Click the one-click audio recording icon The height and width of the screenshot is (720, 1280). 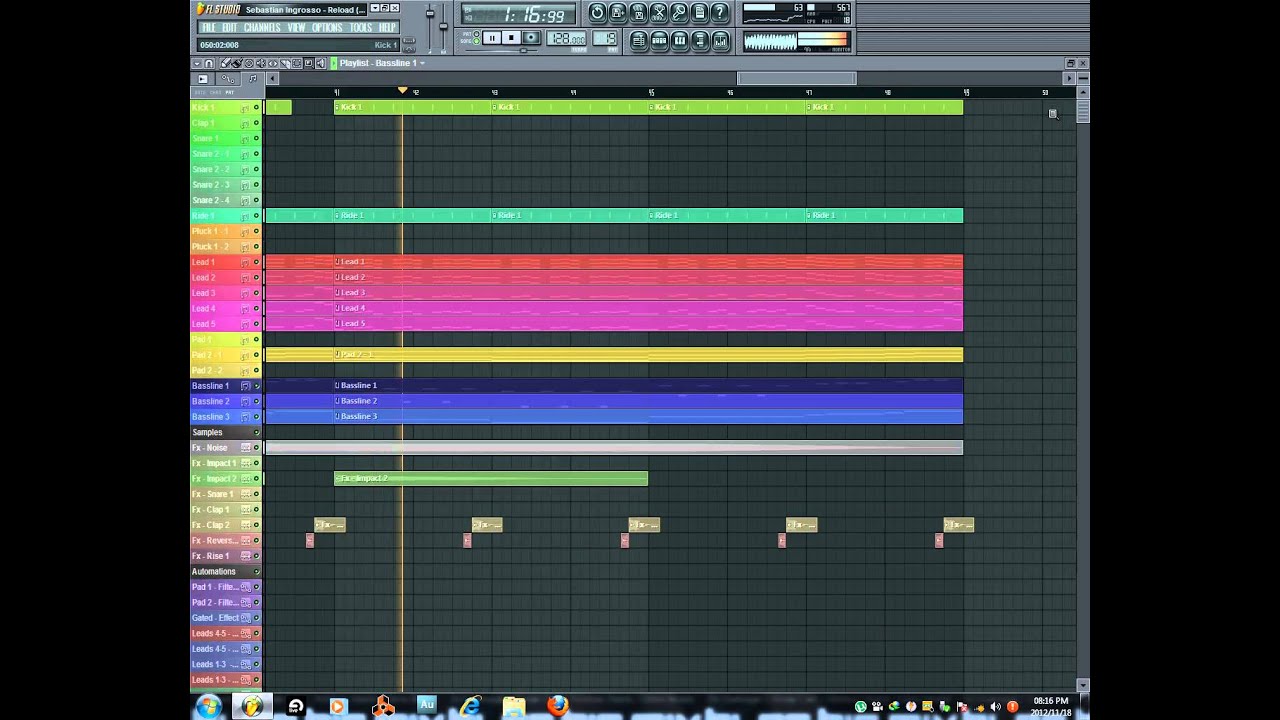pos(679,13)
